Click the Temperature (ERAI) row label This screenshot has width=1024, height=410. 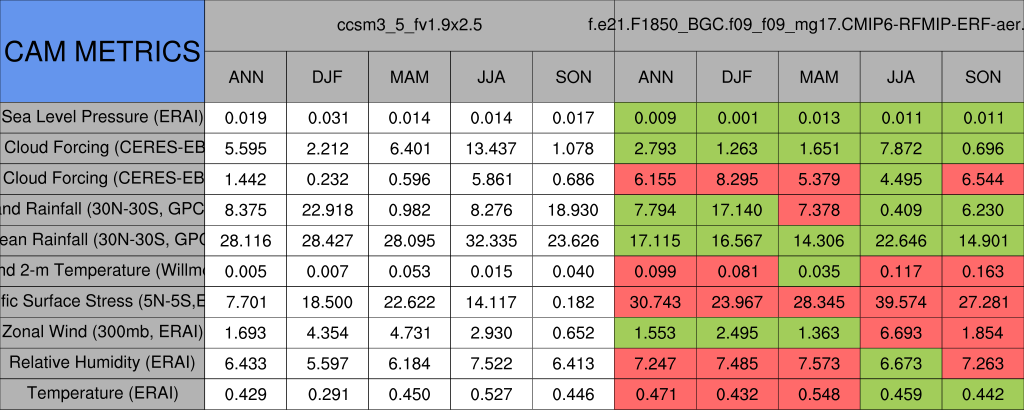tap(102, 394)
